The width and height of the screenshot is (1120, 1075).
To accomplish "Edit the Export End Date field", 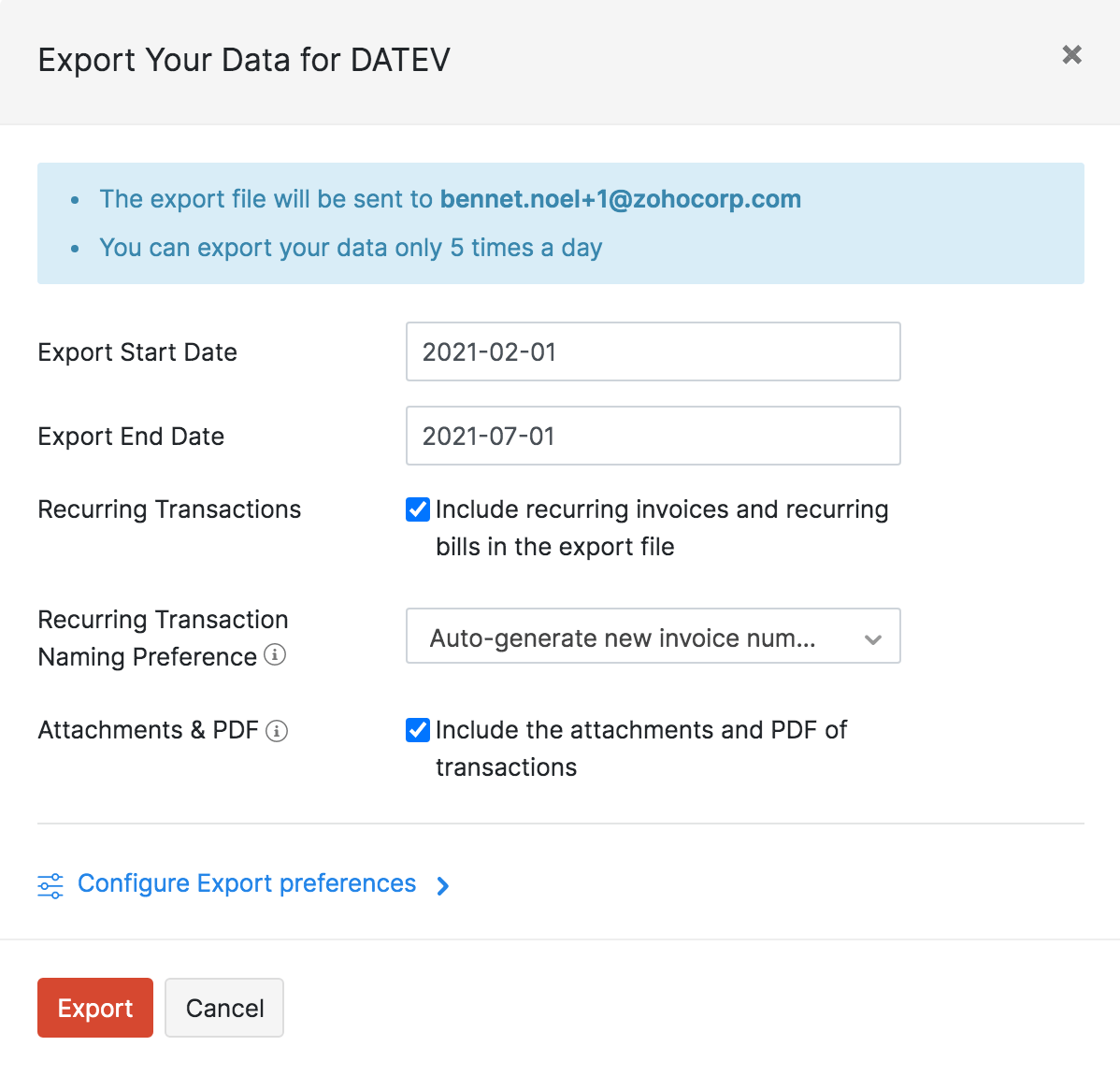I will click(653, 436).
